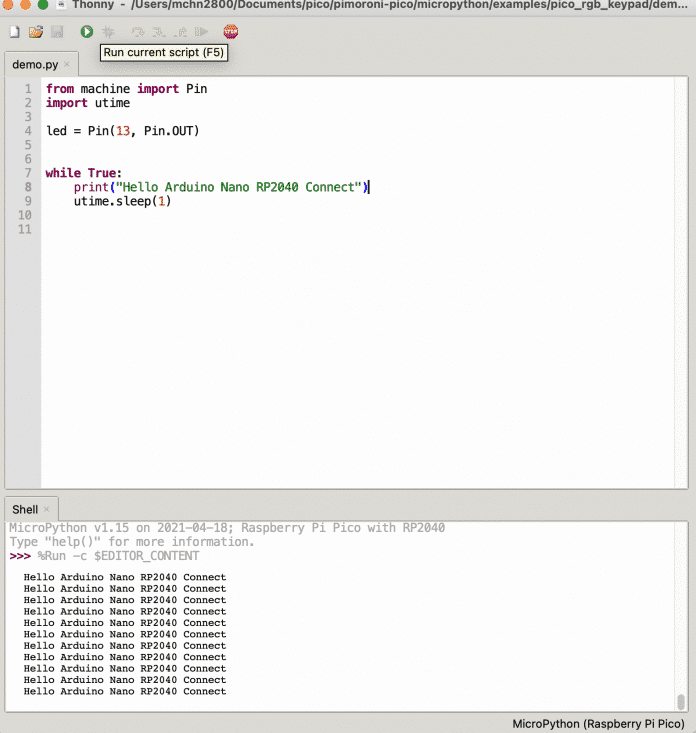Viewport: 696px width, 733px height.
Task: Click the Step out debug icon
Action: pos(179,32)
